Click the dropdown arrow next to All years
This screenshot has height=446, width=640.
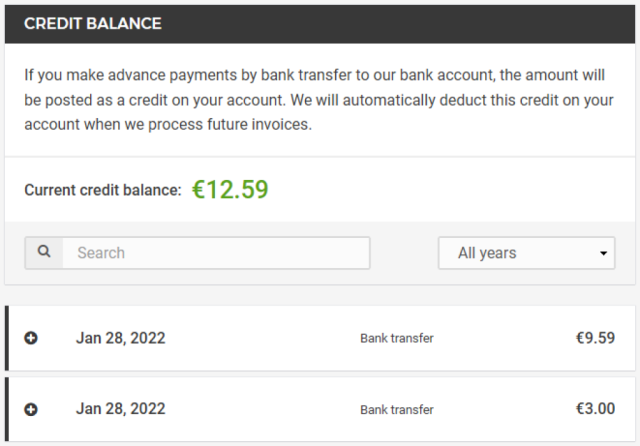point(603,253)
